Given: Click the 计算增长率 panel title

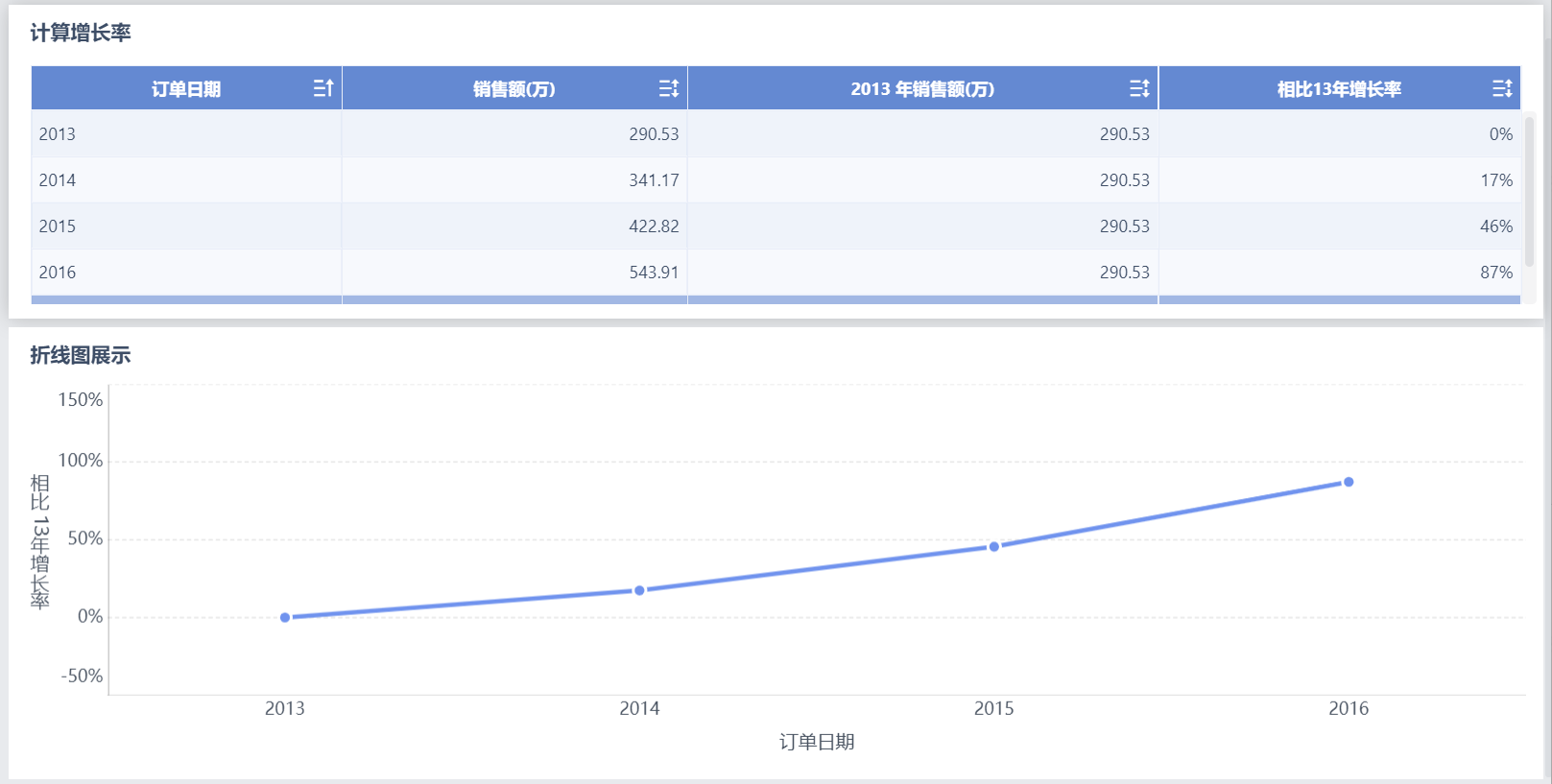Looking at the screenshot, I should 81,33.
